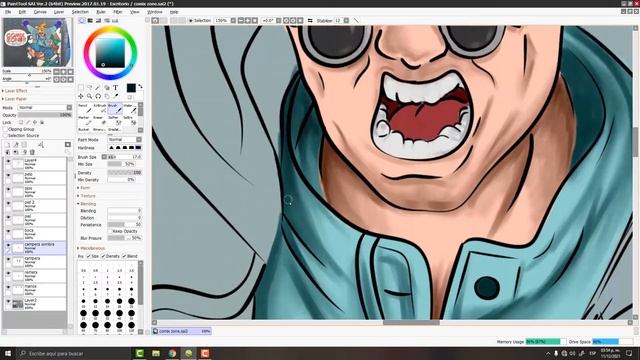Toggle the Blend pressure checkbox
Viewport: 640px width, 360px height.
pyautogui.click(x=124, y=256)
